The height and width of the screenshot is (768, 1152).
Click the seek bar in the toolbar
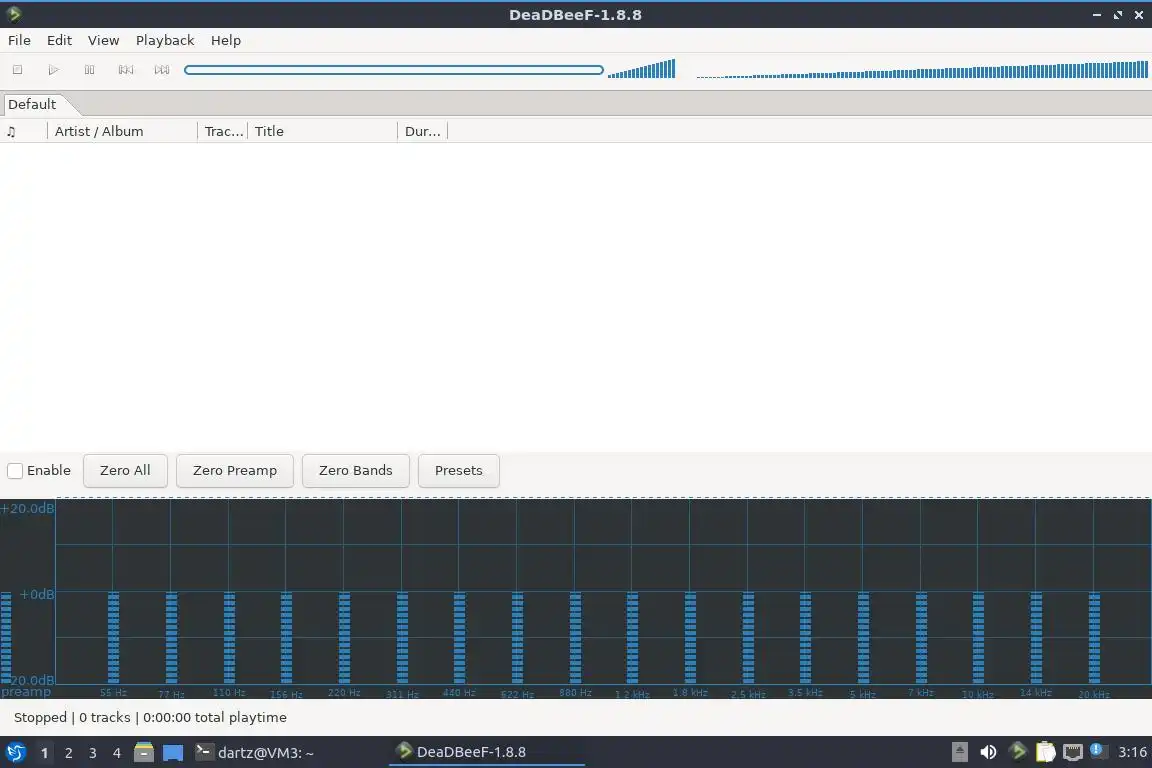394,70
